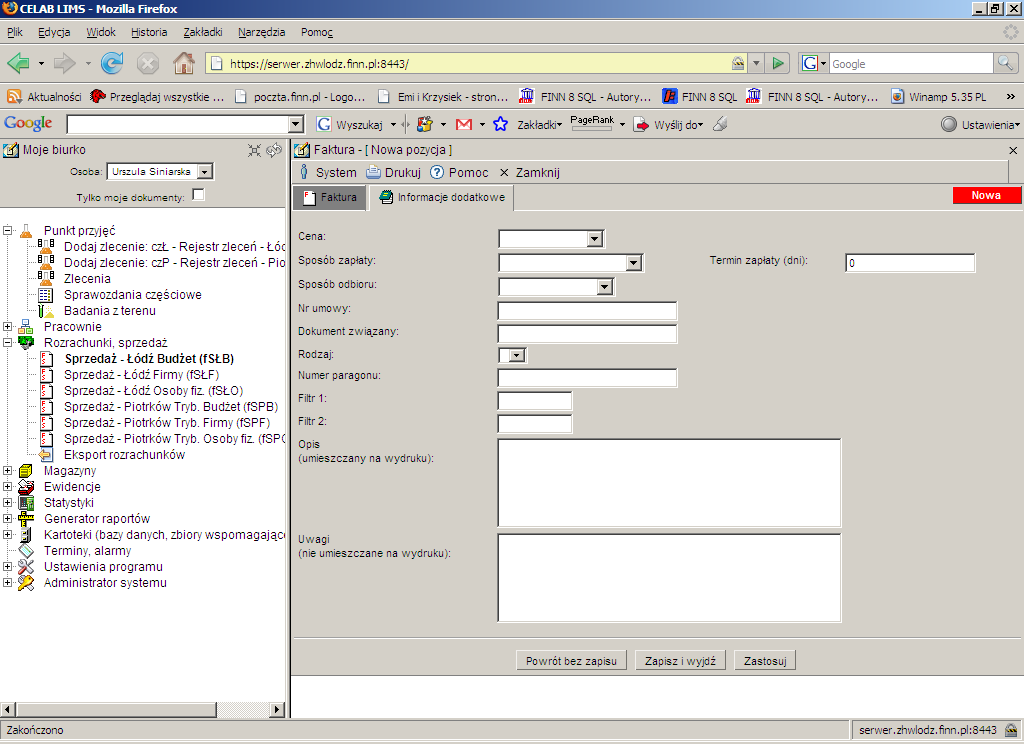Viewport: 1024px width, 744px height.
Task: Click the Numer paragonu field
Action: click(x=587, y=378)
